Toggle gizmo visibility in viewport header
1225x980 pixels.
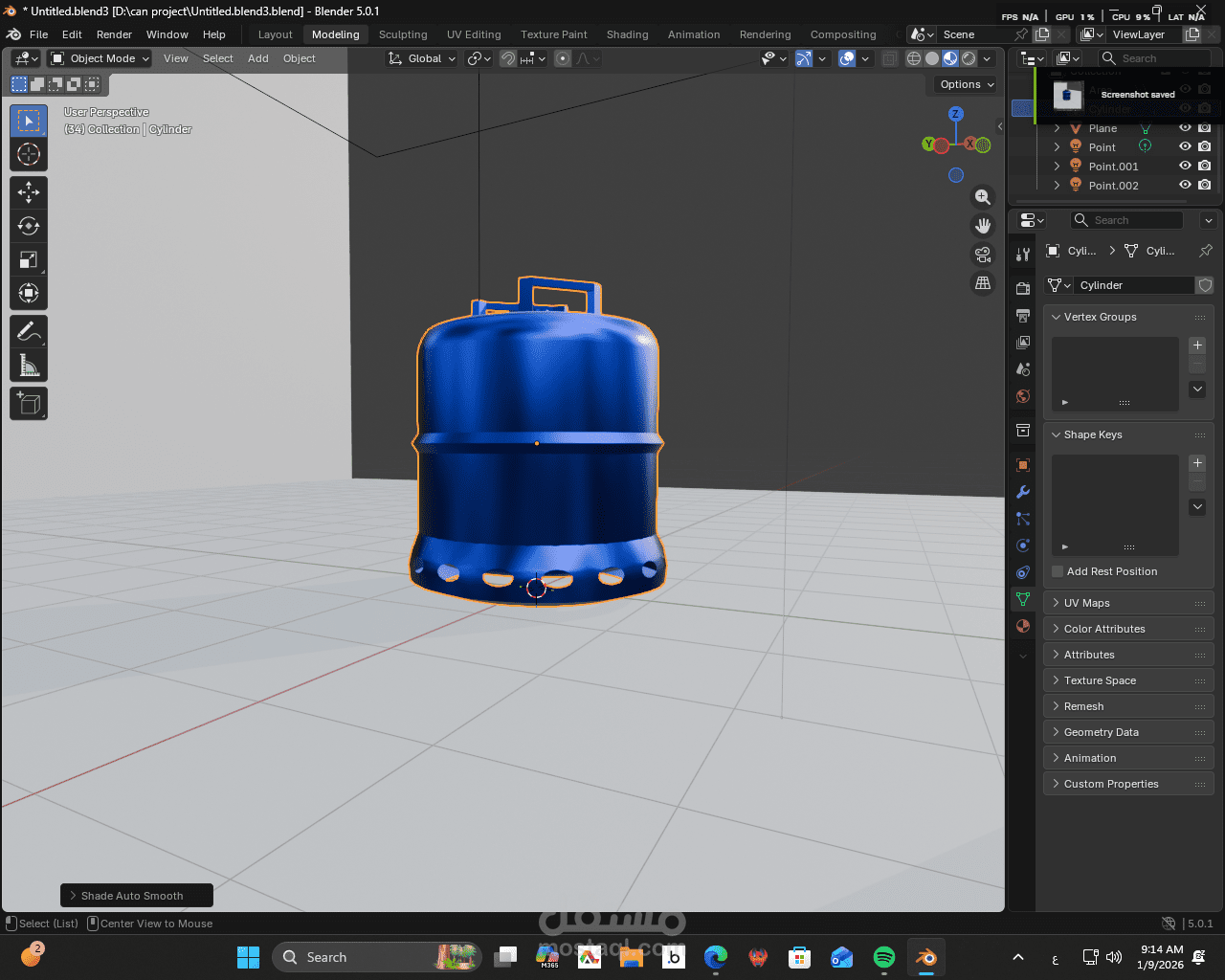tap(804, 58)
